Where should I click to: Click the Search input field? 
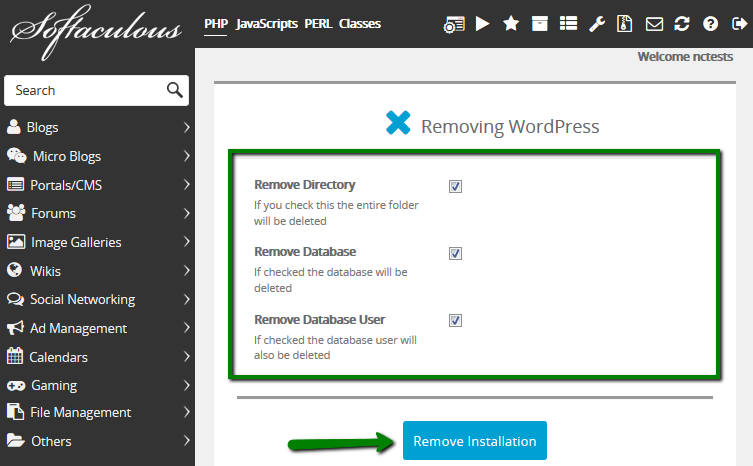tap(85, 90)
